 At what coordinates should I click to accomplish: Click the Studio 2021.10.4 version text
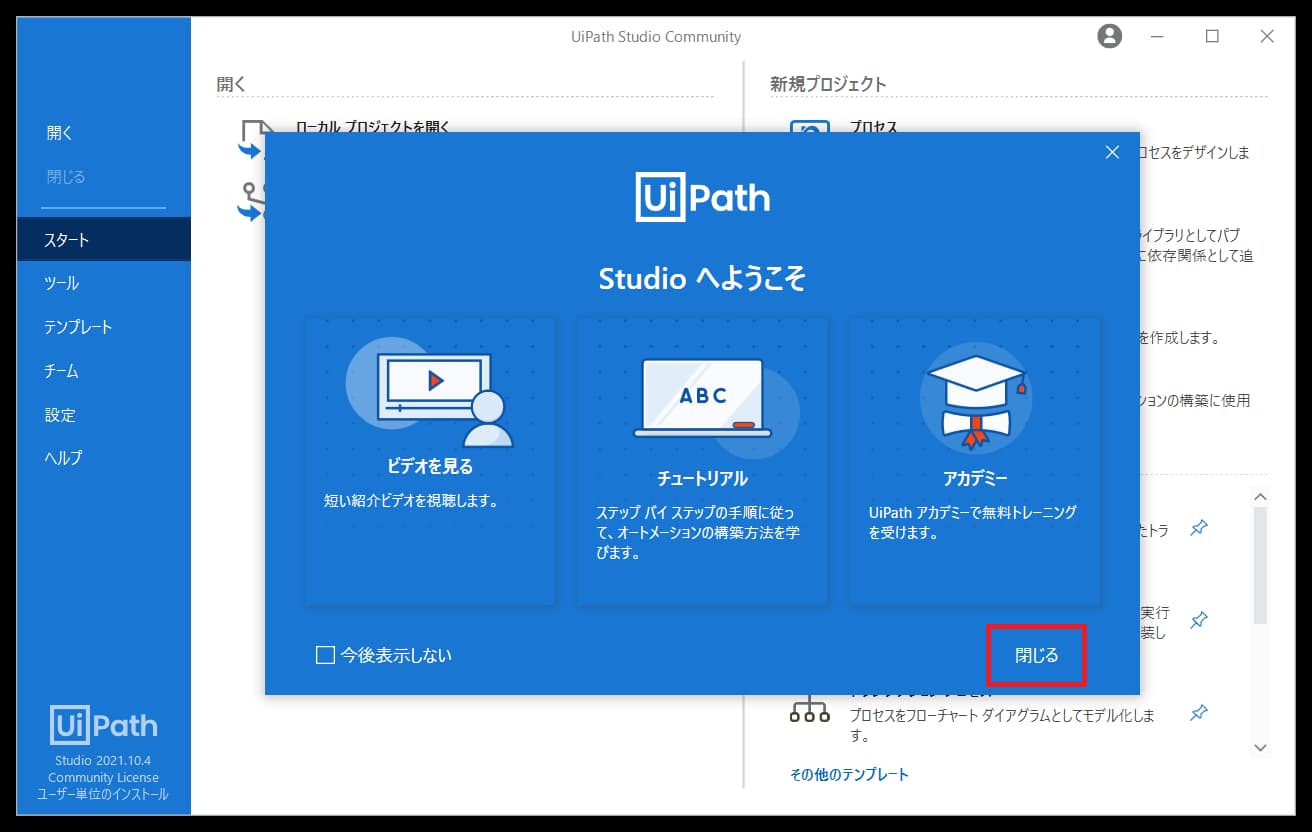coord(103,761)
